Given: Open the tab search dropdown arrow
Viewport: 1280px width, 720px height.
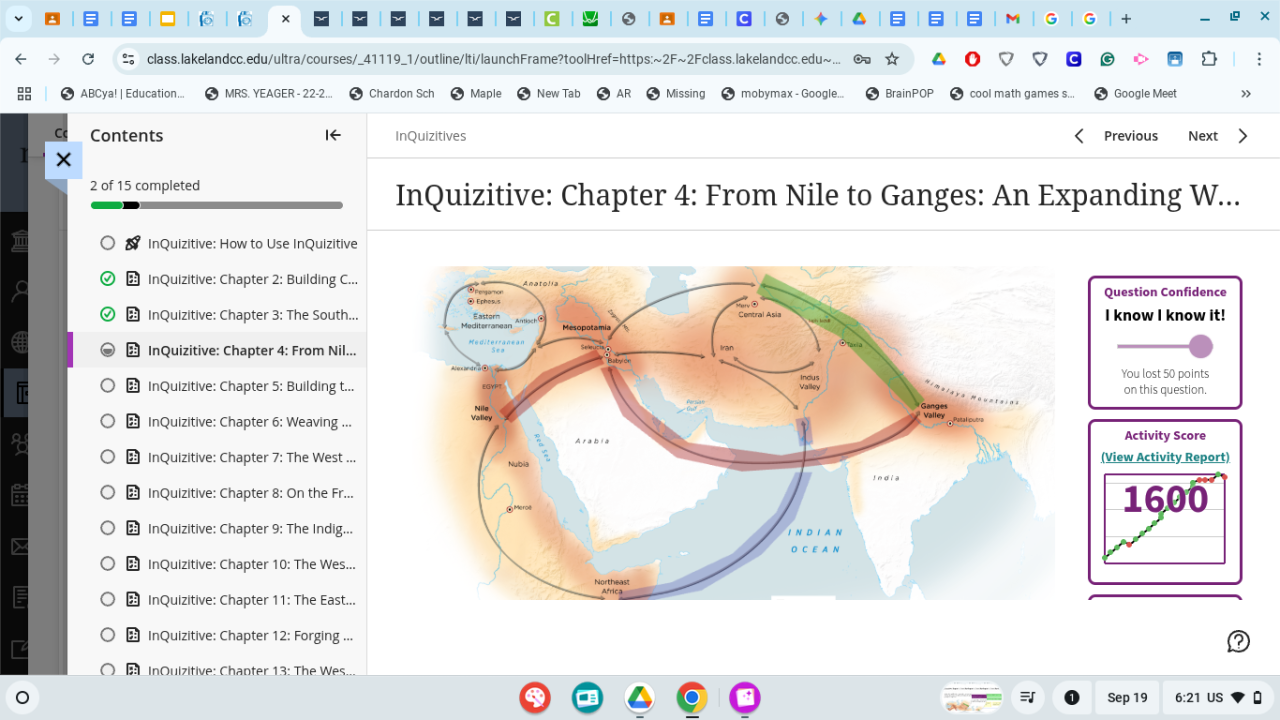Looking at the screenshot, I should click(19, 18).
